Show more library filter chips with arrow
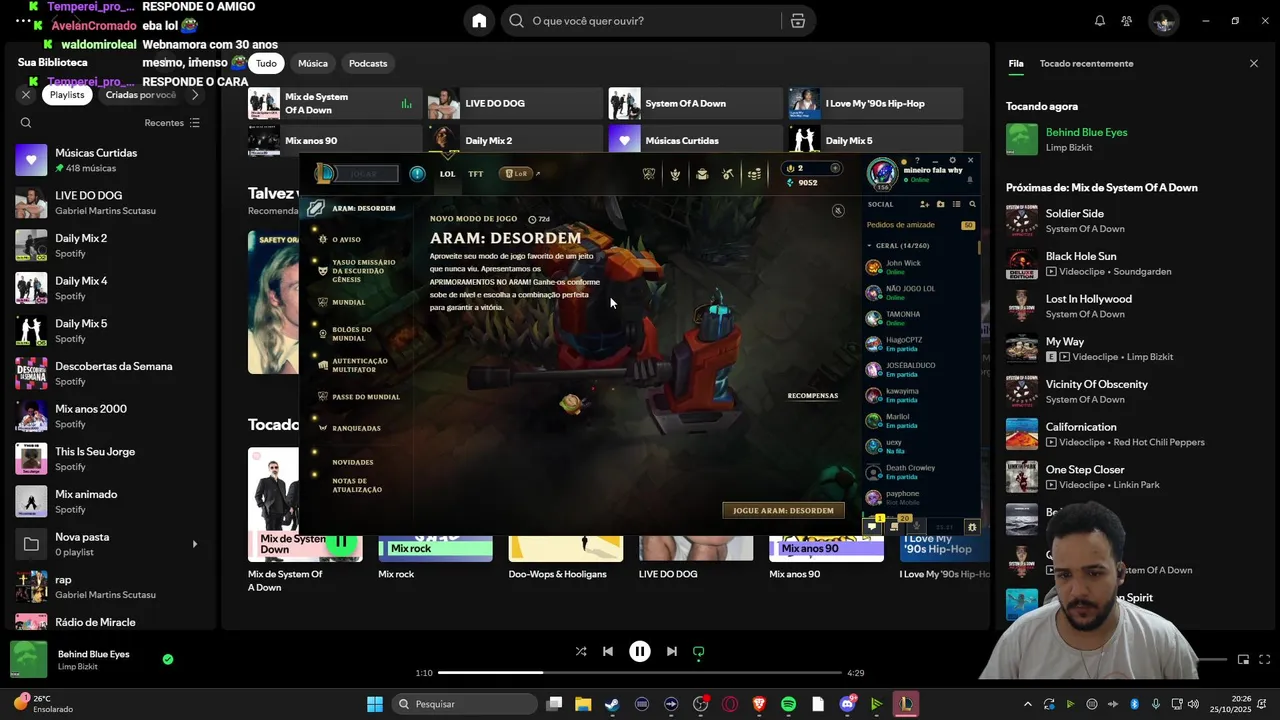The image size is (1280, 720). (x=195, y=95)
